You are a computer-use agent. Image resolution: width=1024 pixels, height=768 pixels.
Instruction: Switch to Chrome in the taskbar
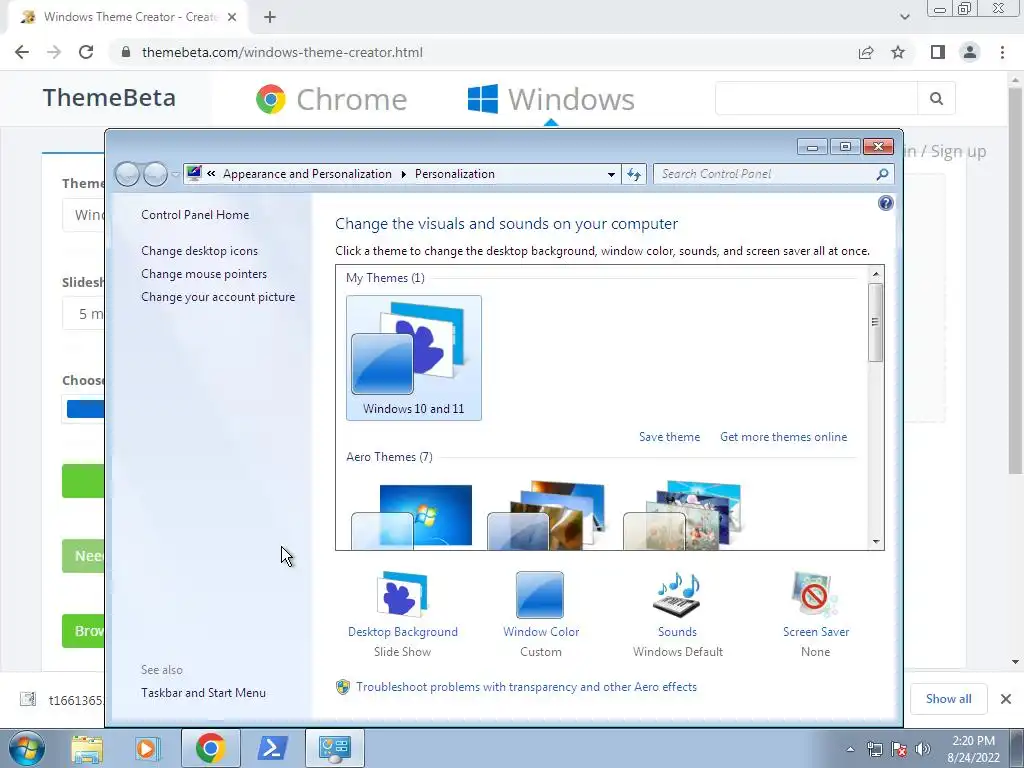[210, 748]
